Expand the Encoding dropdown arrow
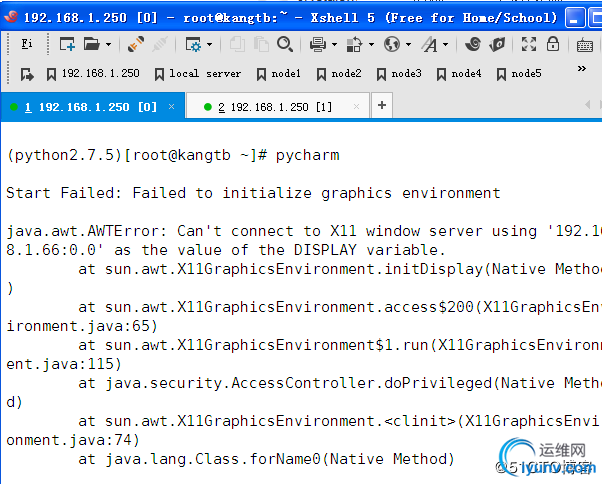This screenshot has width=602, height=484. 408,45
